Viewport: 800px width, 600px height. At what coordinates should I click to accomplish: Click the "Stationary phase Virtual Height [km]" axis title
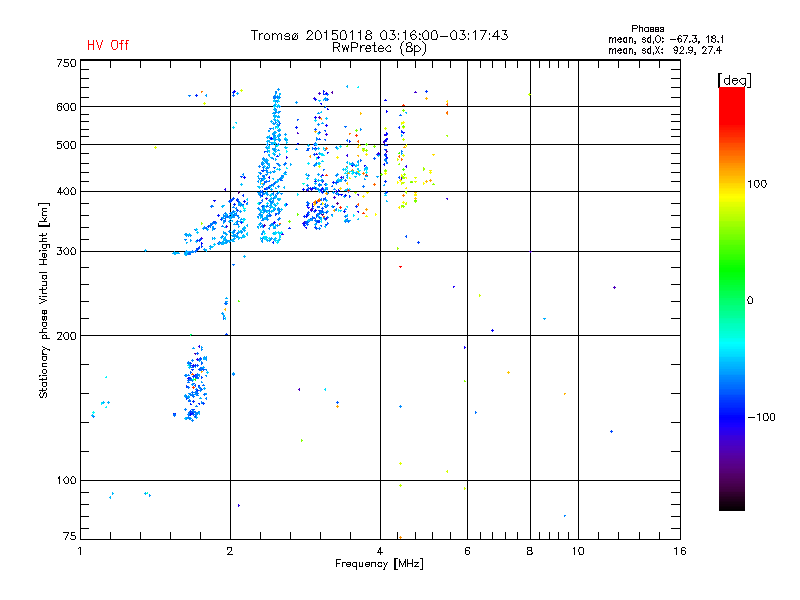tap(44, 301)
